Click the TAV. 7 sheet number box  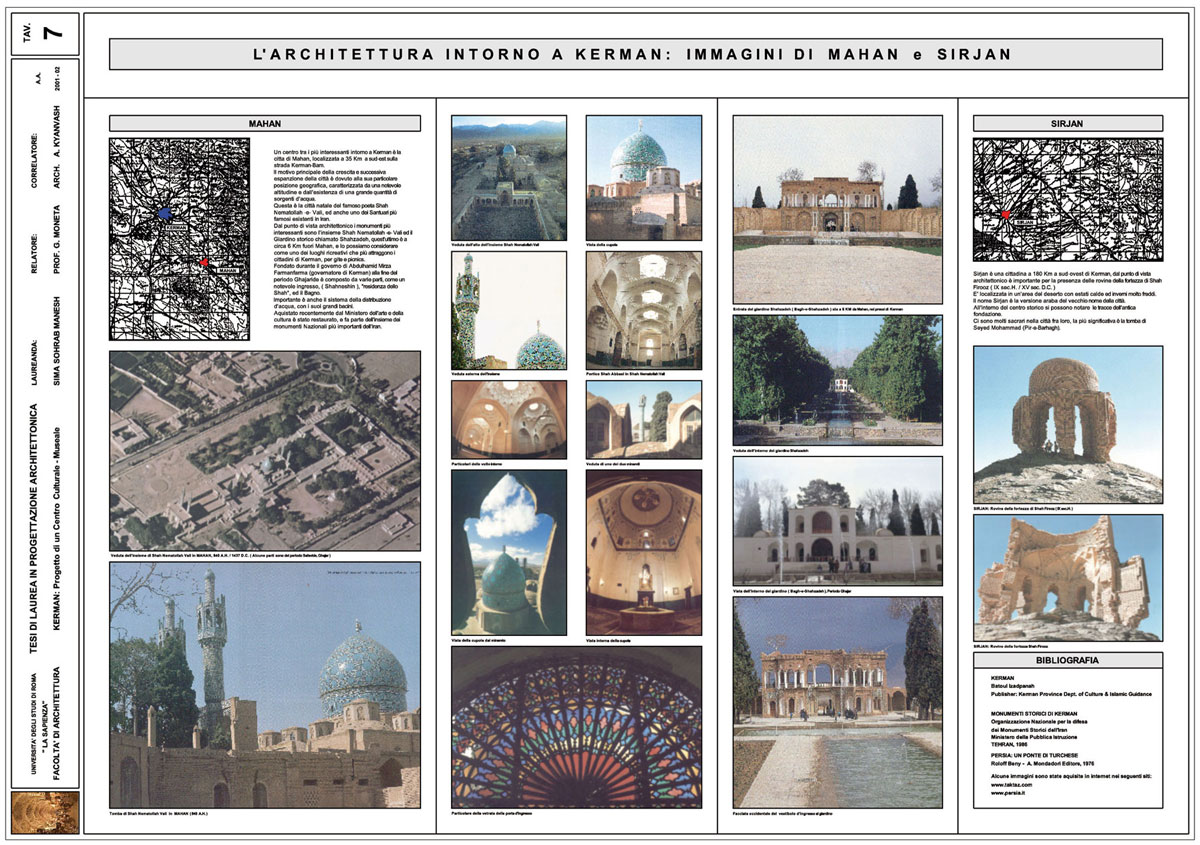(44, 30)
